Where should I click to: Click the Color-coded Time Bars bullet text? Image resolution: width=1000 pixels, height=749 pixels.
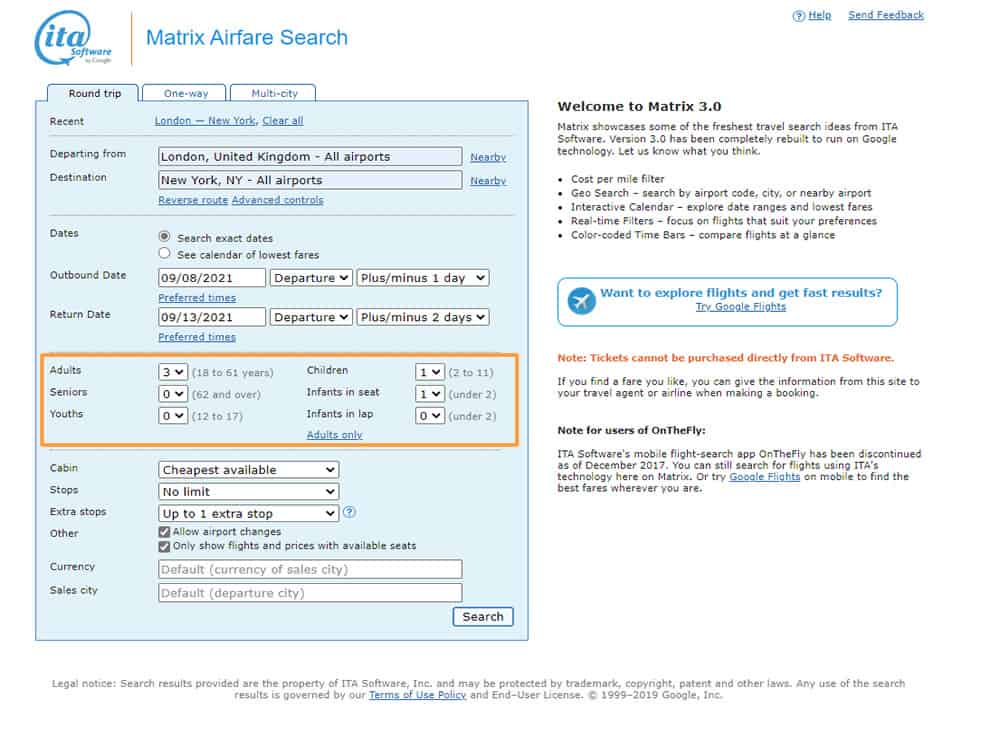click(x=703, y=235)
